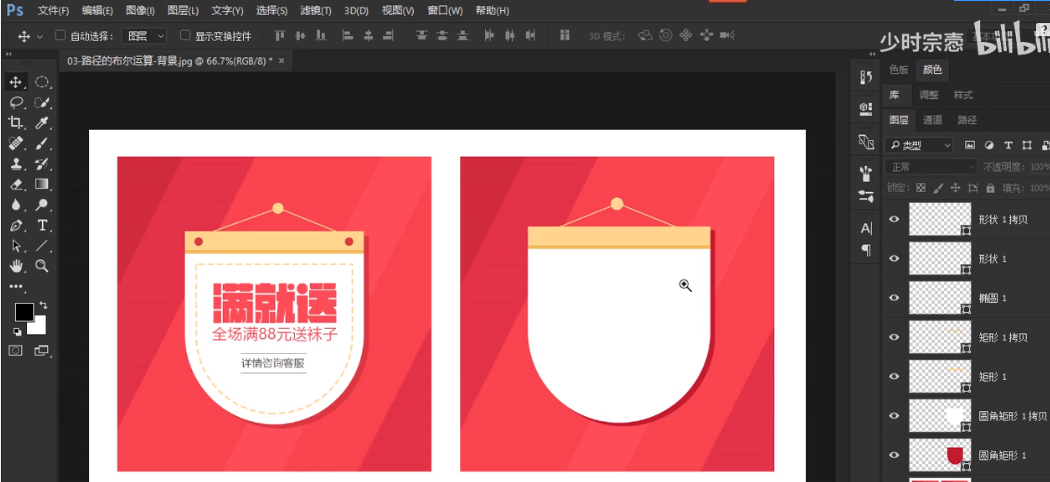Toggle Quick Mask mode icon
This screenshot has height=482, width=1050.
pyautogui.click(x=15, y=350)
